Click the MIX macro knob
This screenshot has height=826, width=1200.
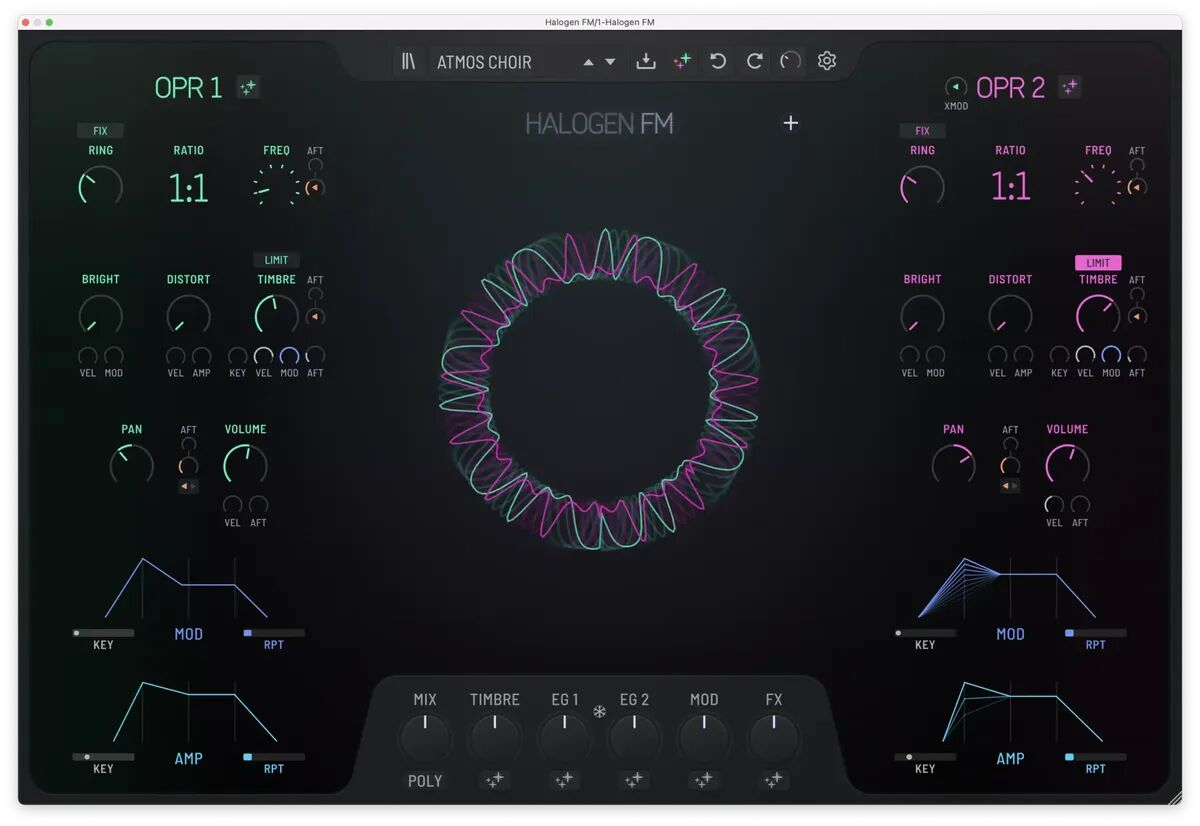click(x=425, y=738)
